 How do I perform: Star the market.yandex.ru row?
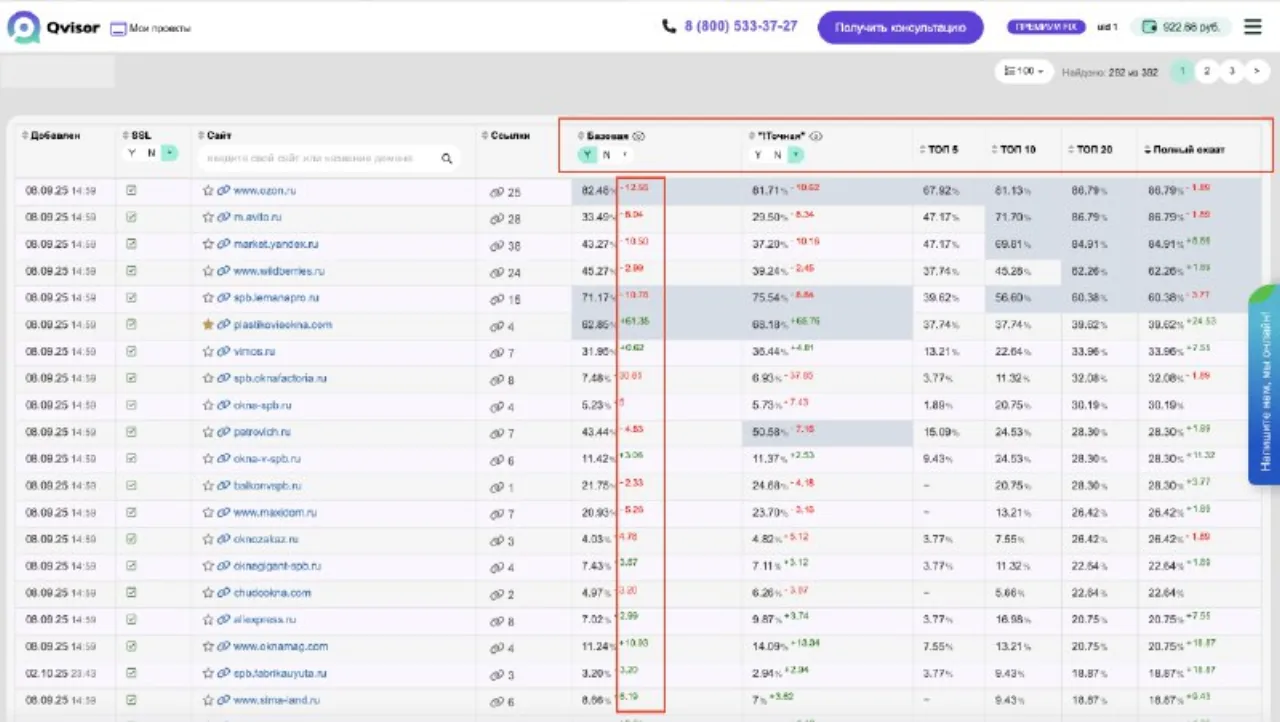(208, 244)
